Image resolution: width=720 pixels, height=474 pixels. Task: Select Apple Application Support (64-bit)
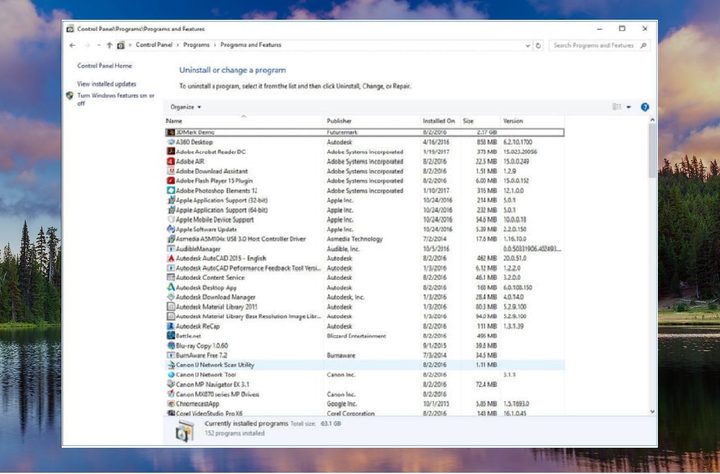[365, 210]
